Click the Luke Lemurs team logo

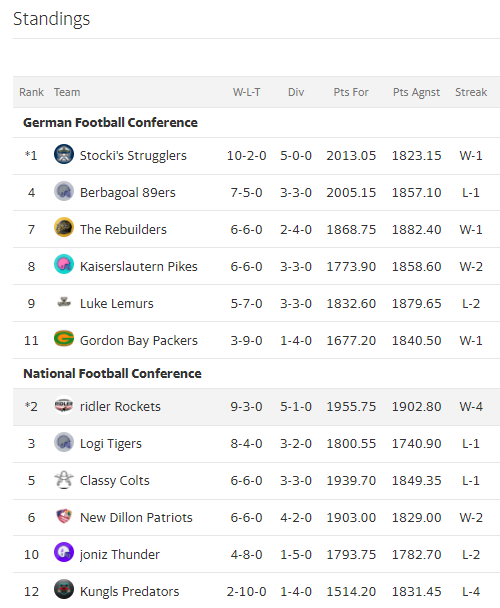(64, 302)
